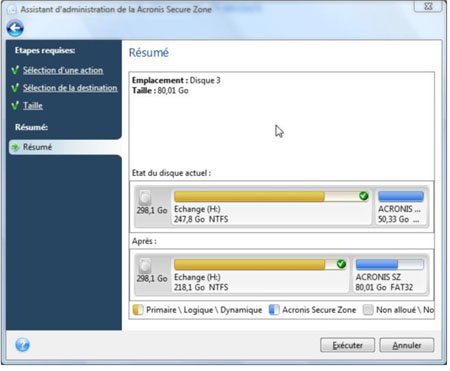The height and width of the screenshot is (371, 450).
Task: Click the 218,1 Go NTFS text
Action: pos(201,287)
